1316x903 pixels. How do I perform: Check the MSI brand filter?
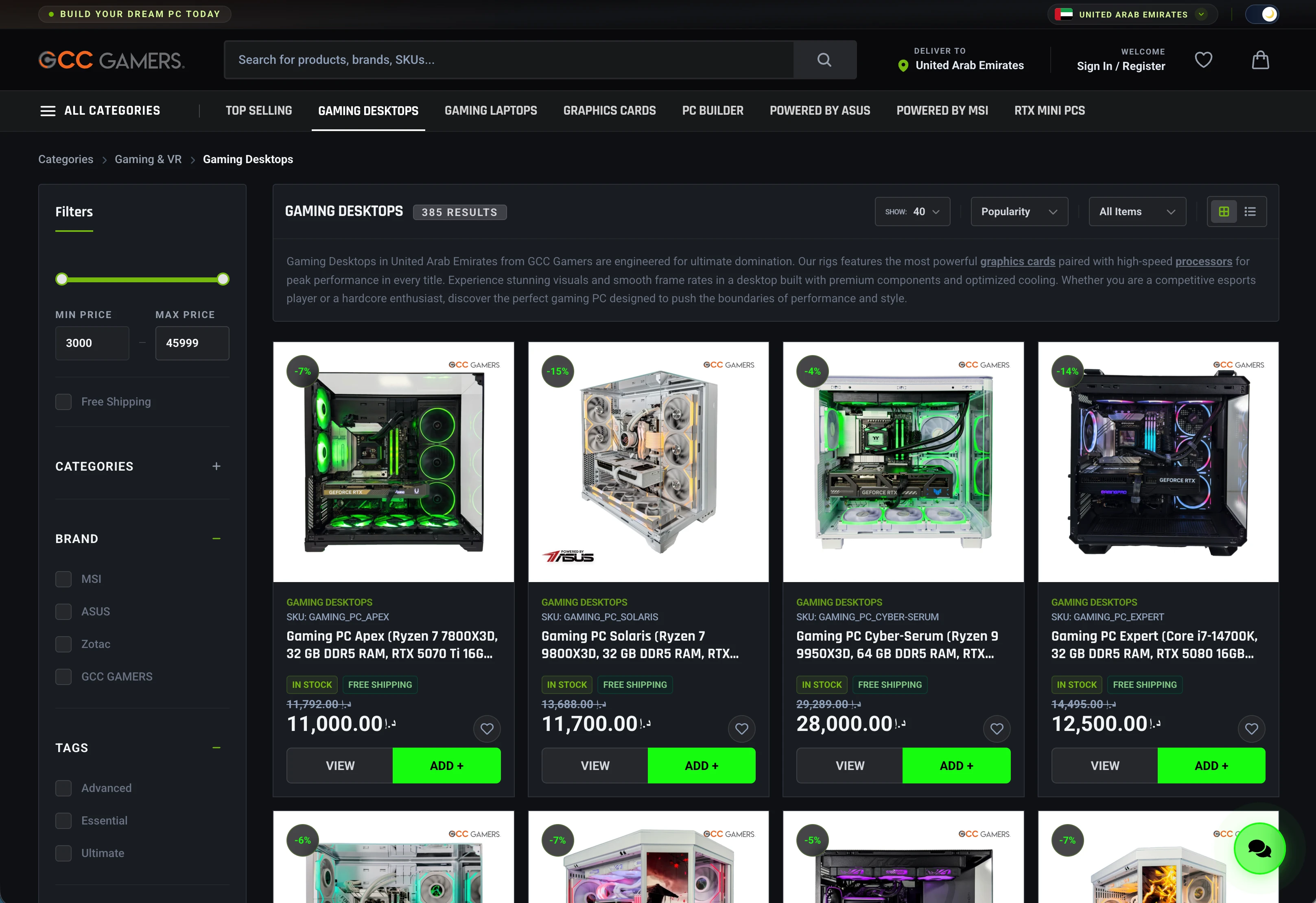(x=63, y=579)
